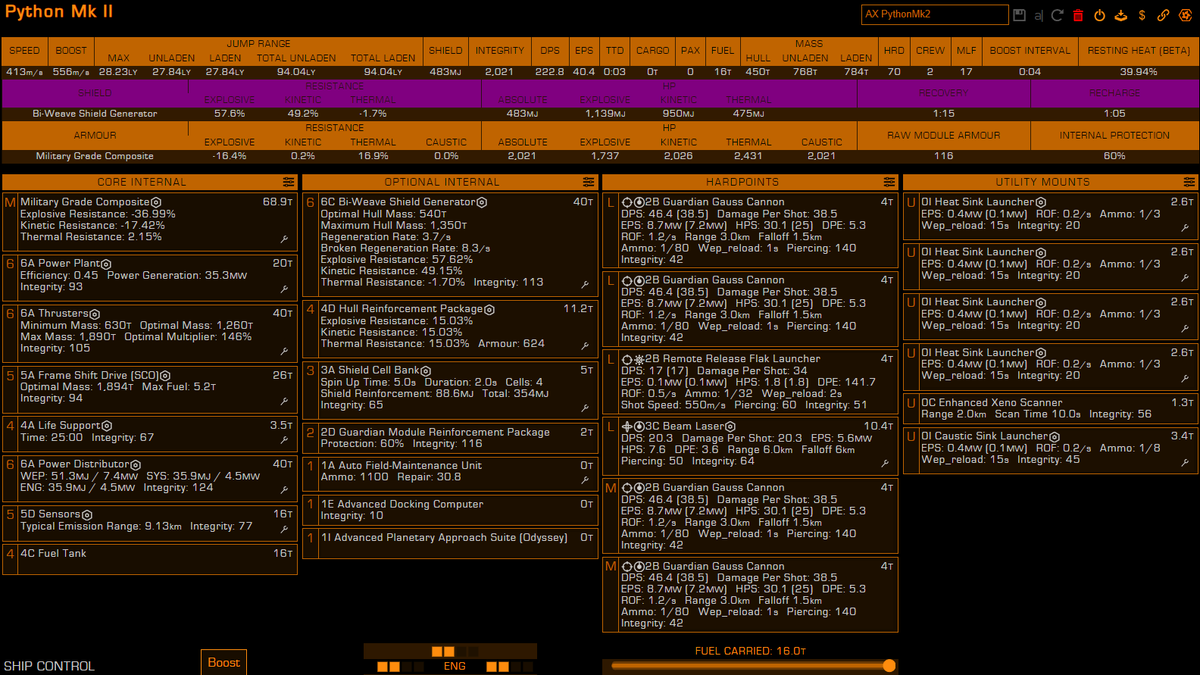Open the 1E Advanced Docking Computer slot

click(x=450, y=510)
